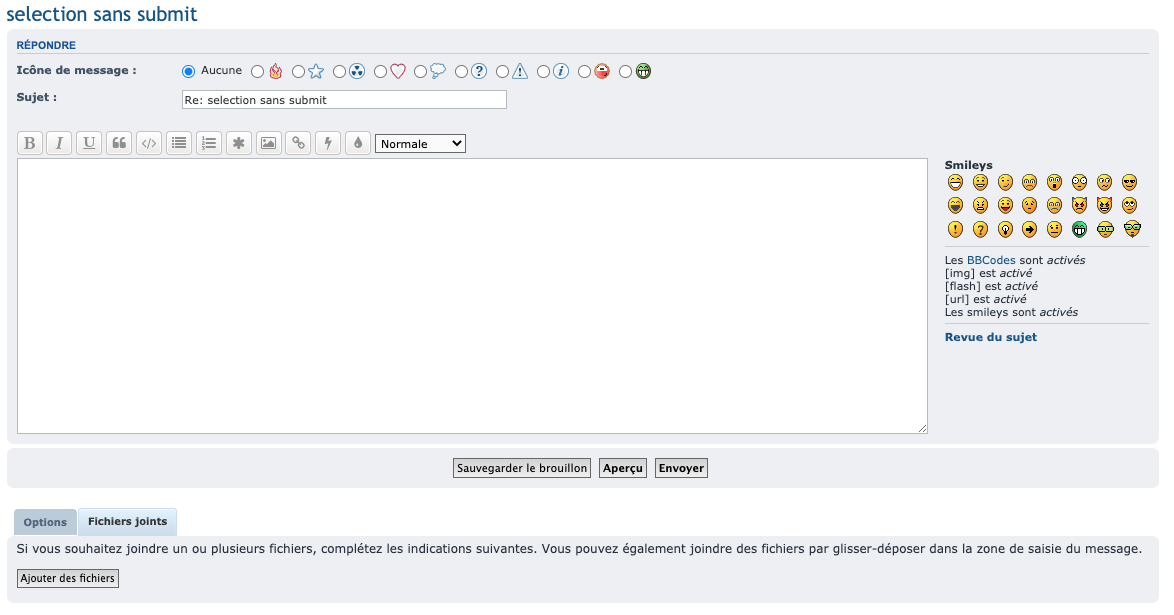Open the BBCodes help link
Viewport: 1174px width, 615px height.
[x=990, y=260]
